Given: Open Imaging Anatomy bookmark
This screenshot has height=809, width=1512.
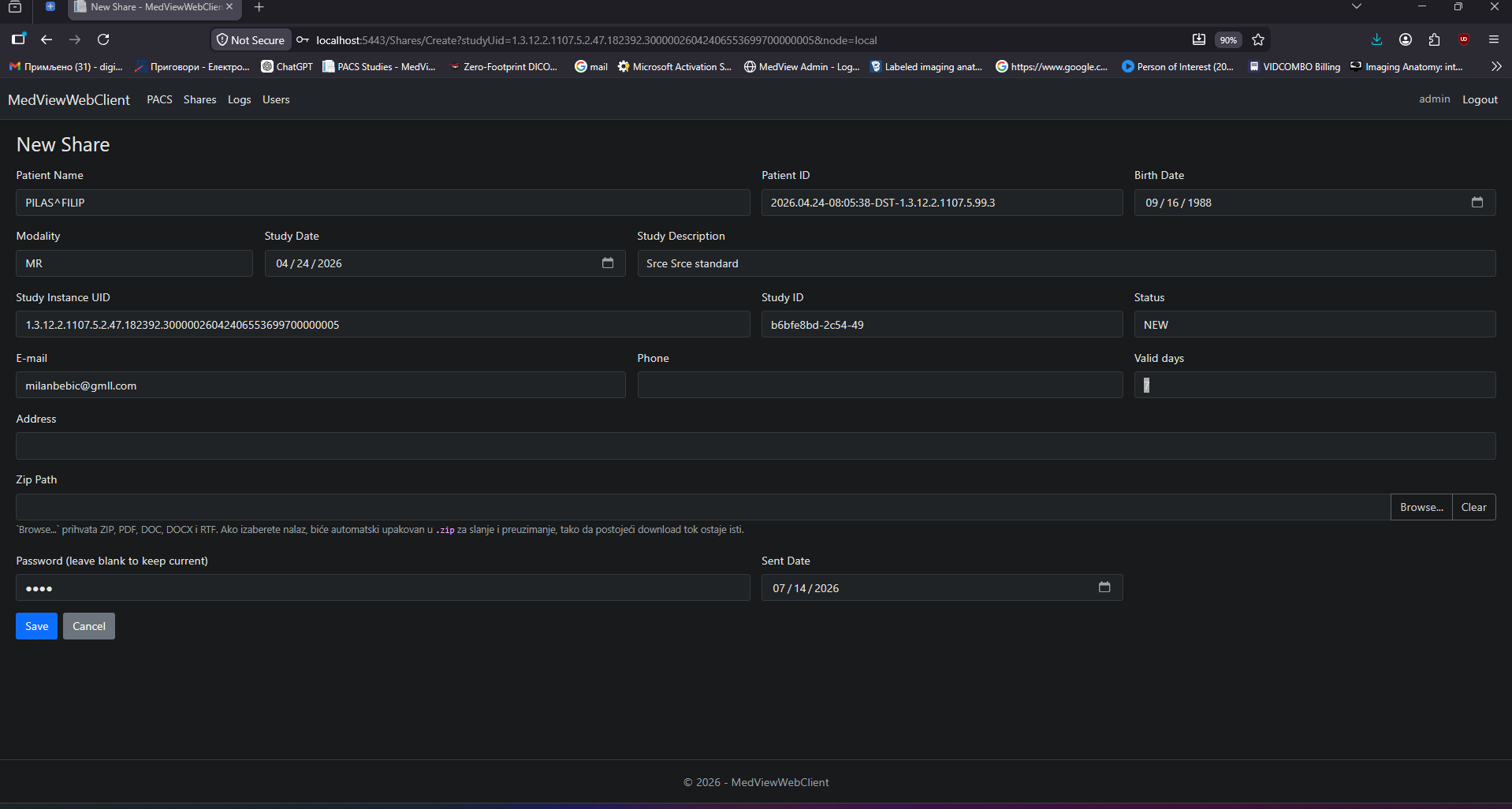Looking at the screenshot, I should click(1406, 67).
